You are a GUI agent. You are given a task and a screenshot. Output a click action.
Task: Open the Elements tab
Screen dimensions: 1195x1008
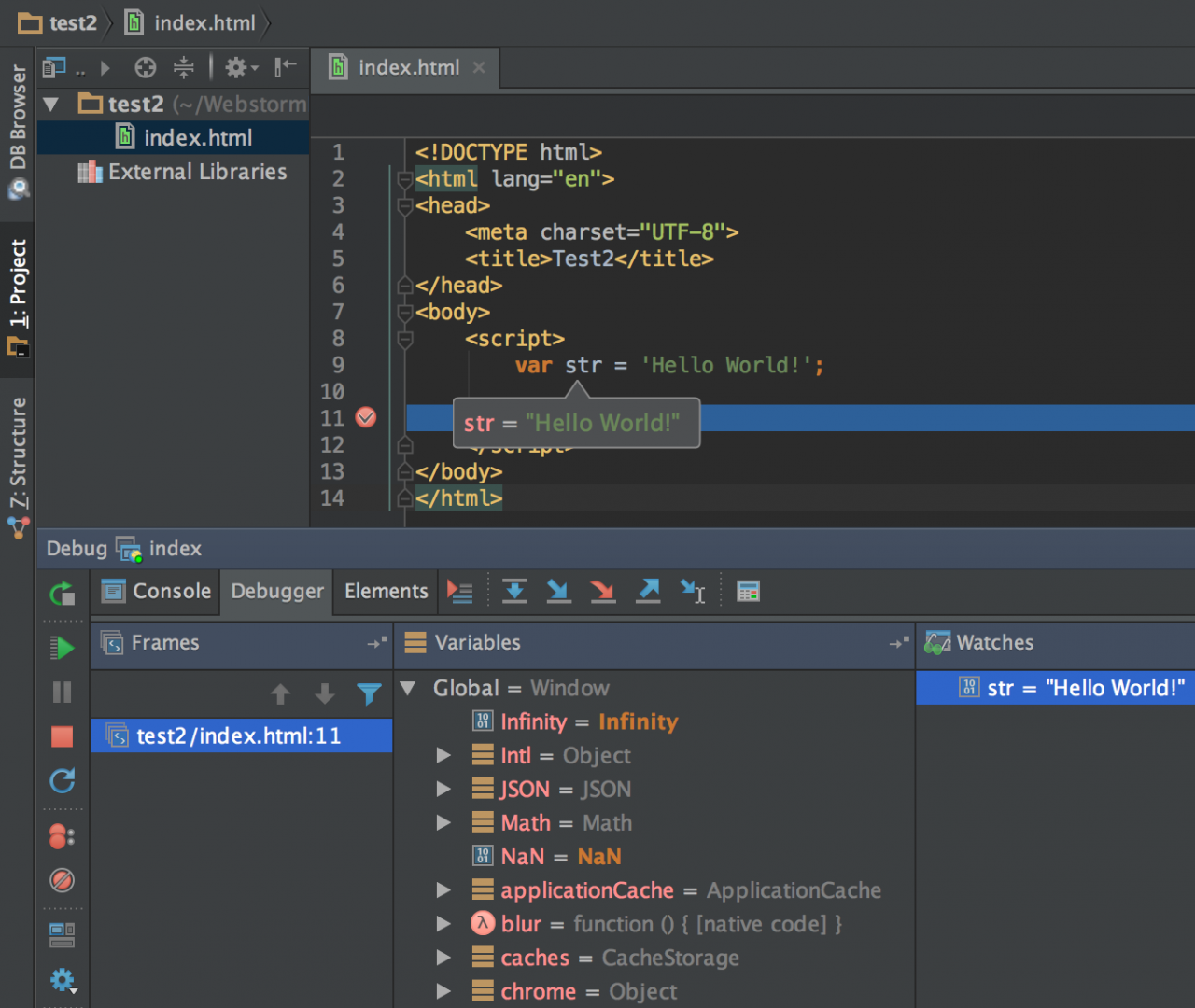pyautogui.click(x=385, y=591)
